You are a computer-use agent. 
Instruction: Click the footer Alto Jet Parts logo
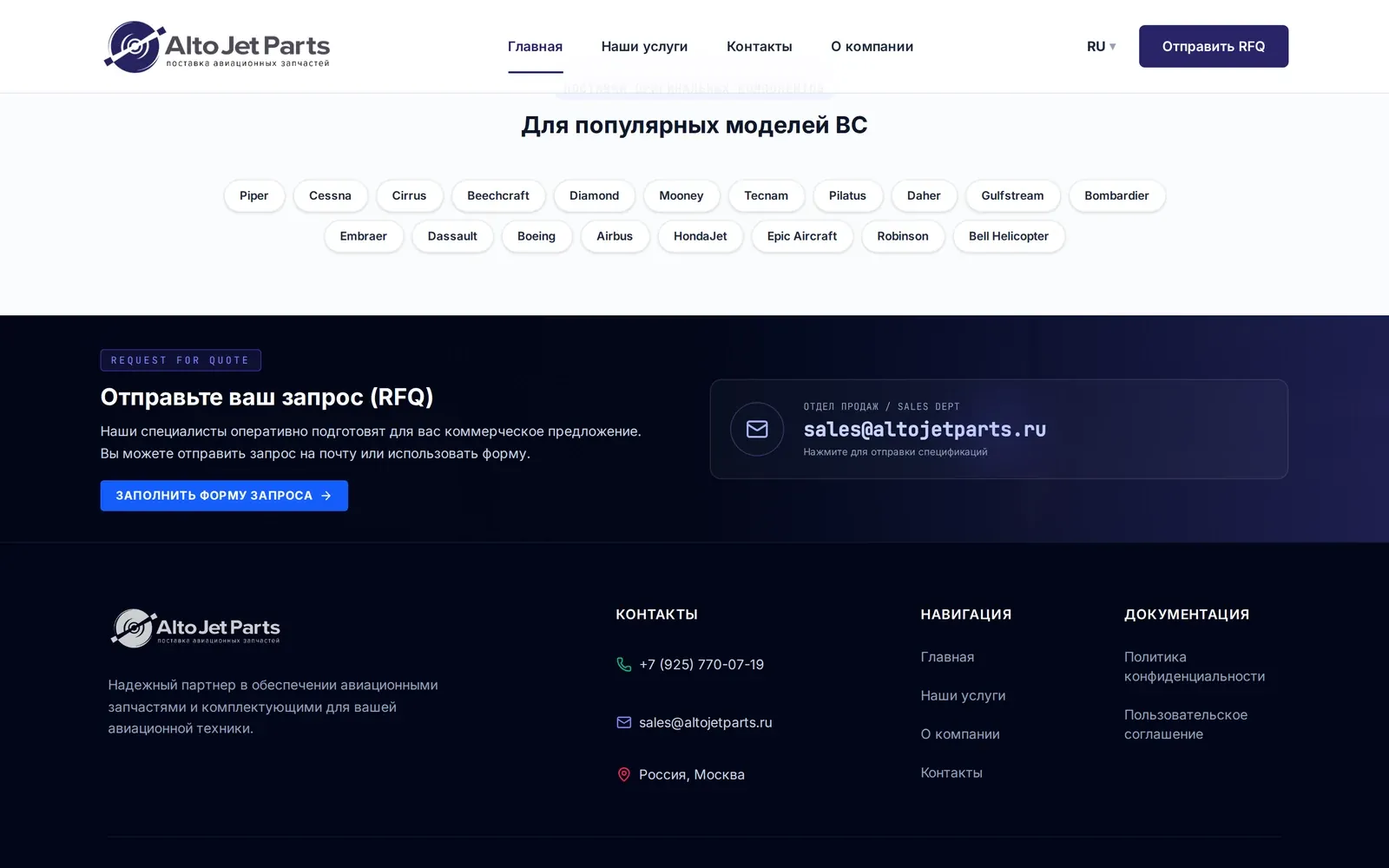tap(195, 628)
